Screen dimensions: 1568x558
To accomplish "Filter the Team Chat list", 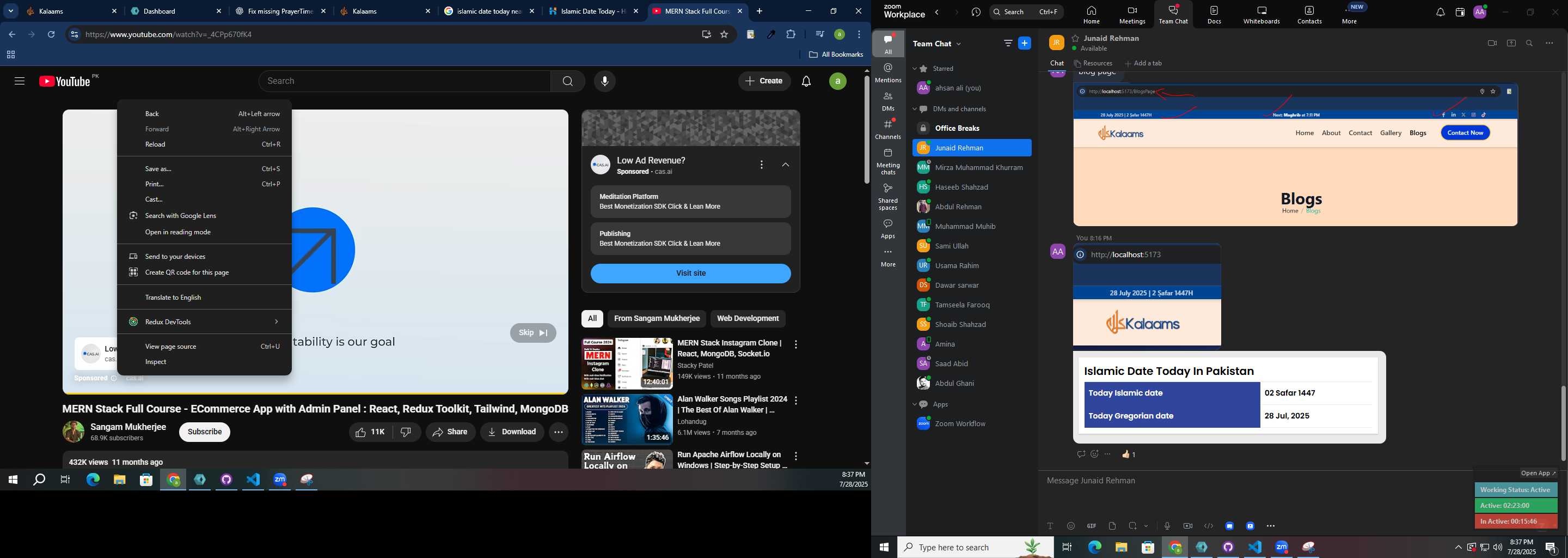I will [1008, 43].
